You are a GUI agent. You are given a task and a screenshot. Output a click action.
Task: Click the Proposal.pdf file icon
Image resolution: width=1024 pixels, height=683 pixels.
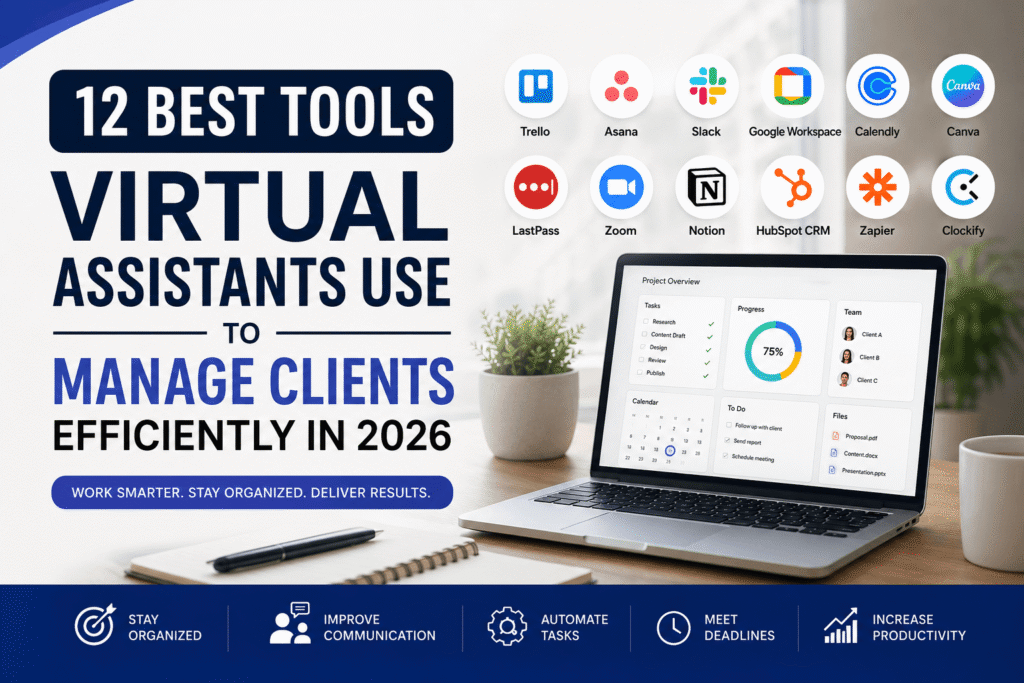point(835,436)
